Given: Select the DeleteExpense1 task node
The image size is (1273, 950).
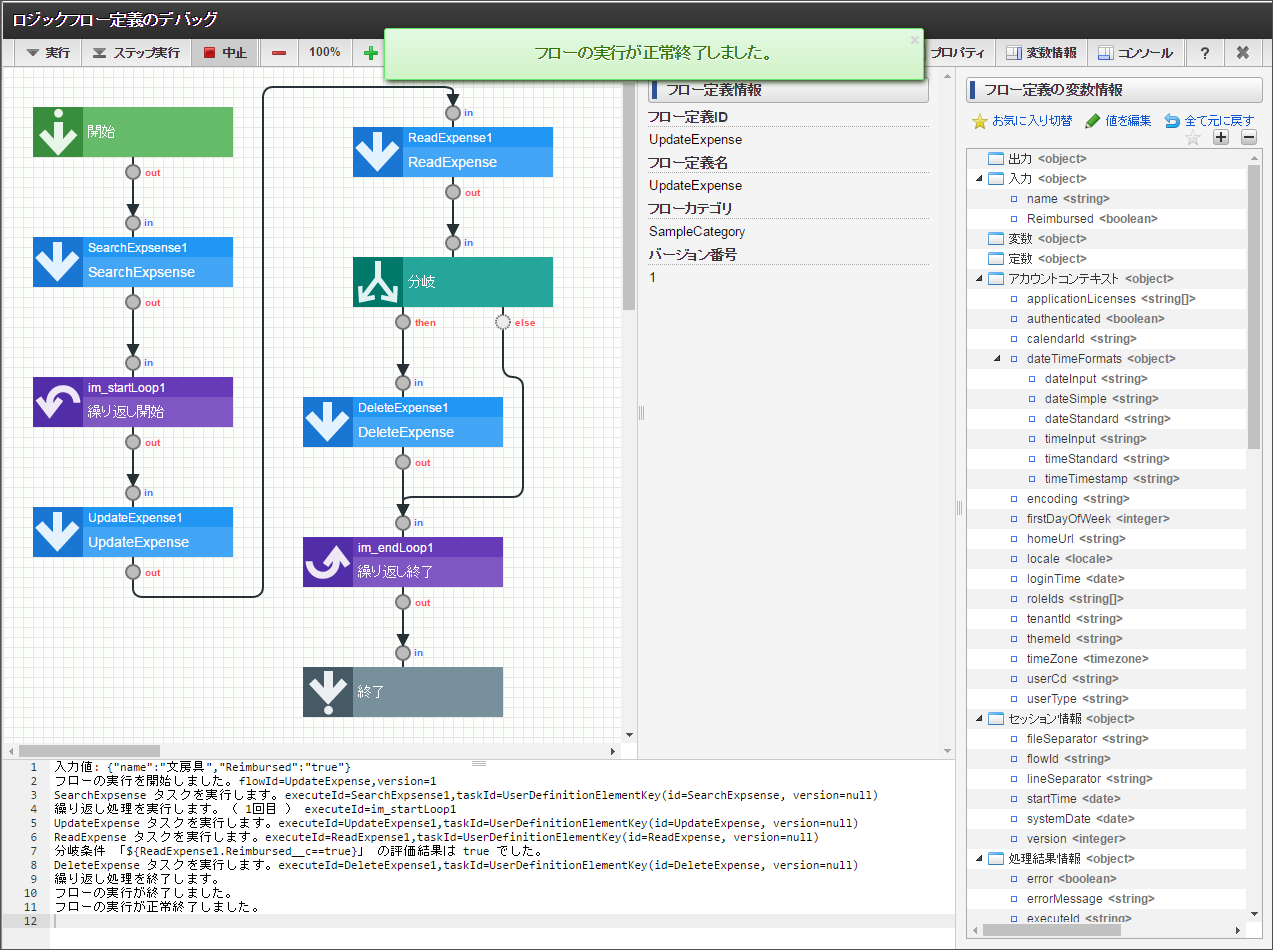Looking at the screenshot, I should pyautogui.click(x=403, y=422).
